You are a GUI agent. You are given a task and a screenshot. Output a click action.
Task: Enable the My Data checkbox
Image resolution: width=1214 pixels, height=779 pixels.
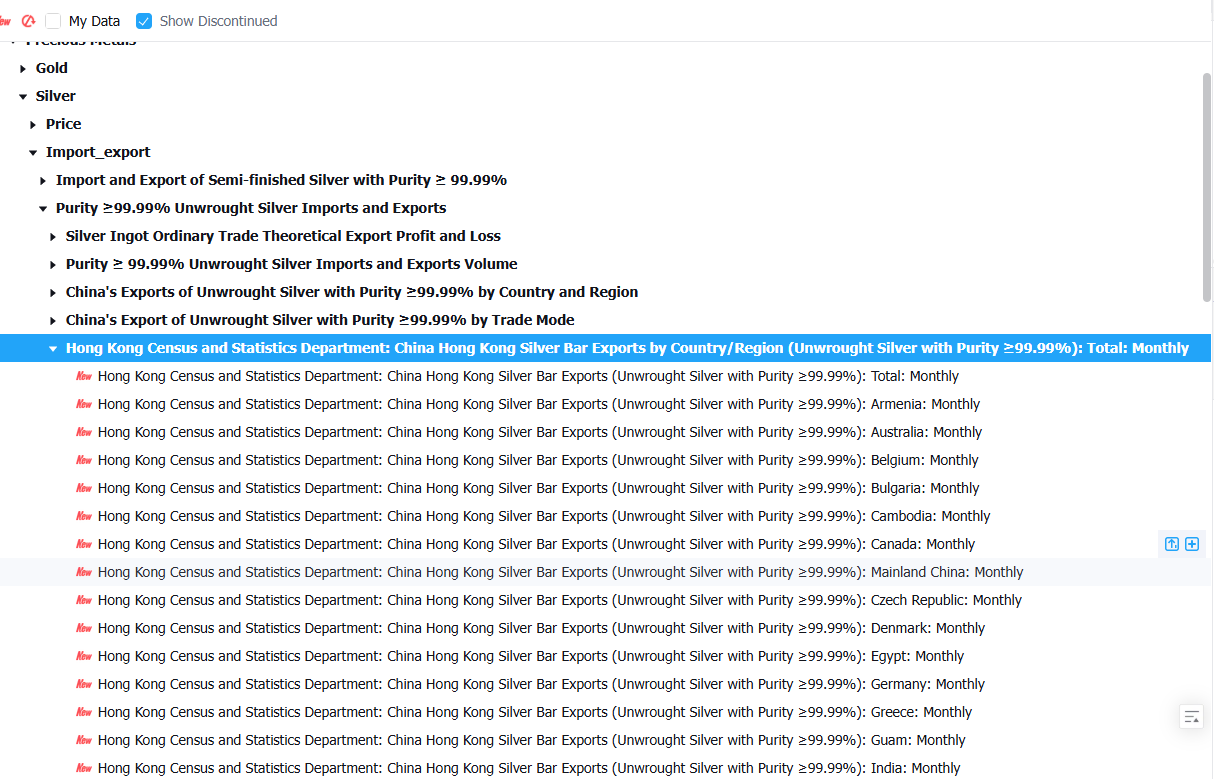point(53,21)
